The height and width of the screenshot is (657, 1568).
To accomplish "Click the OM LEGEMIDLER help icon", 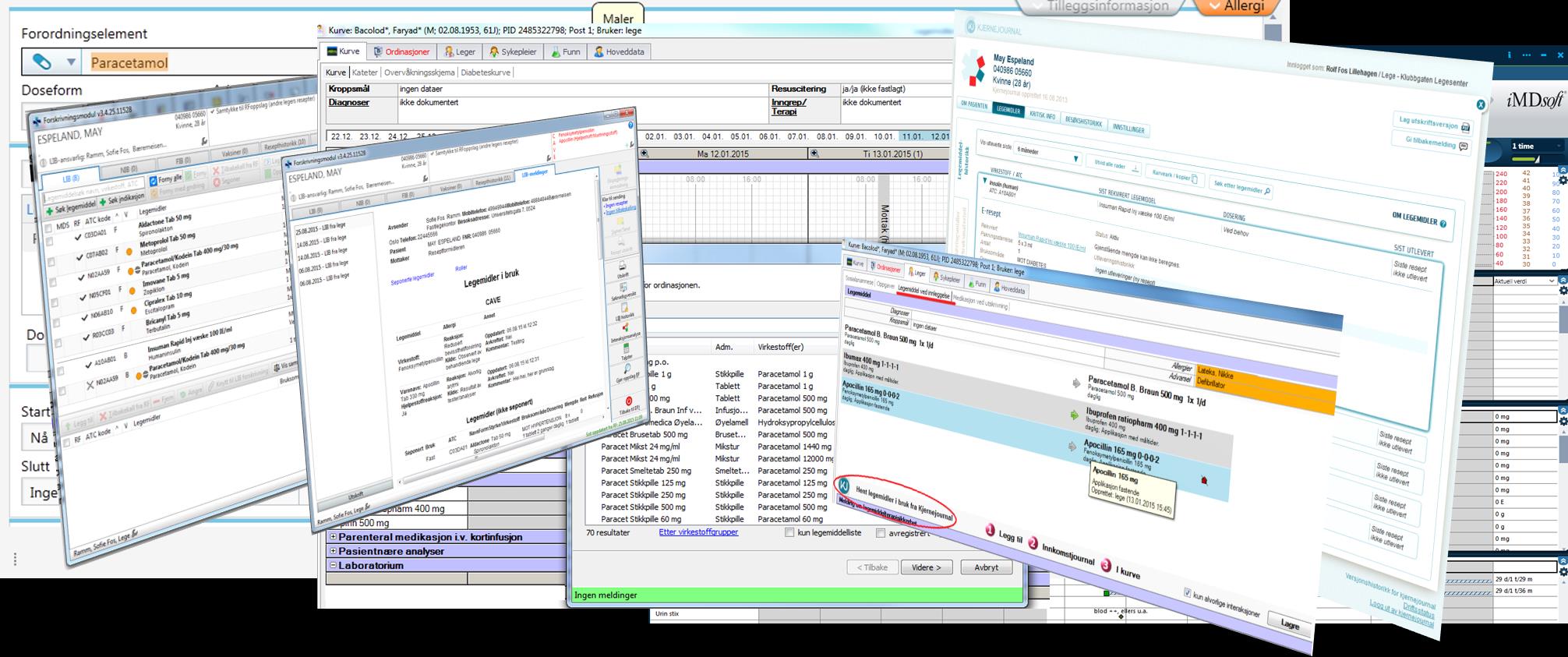I will [x=1443, y=224].
